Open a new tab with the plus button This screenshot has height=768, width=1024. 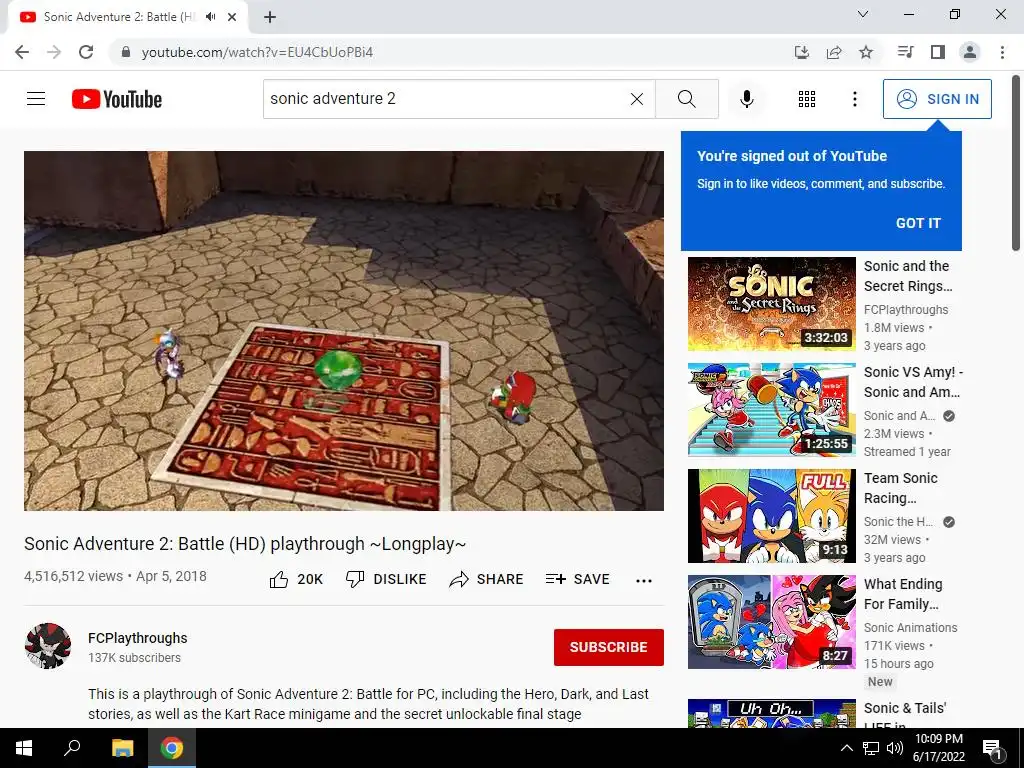coord(270,17)
